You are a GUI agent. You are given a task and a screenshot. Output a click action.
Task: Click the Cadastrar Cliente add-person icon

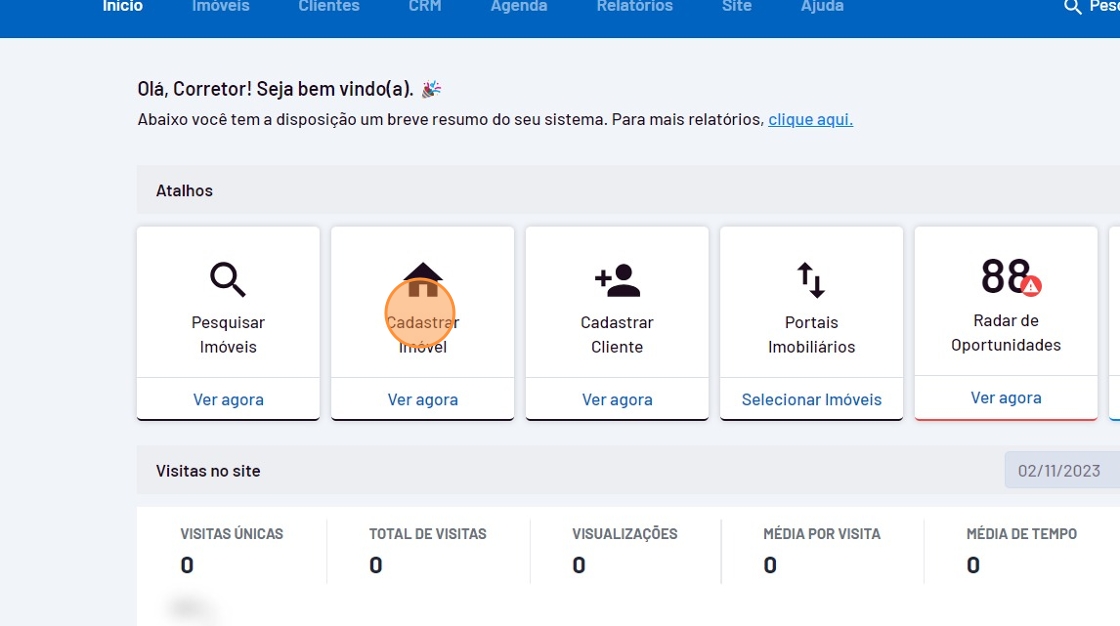[617, 280]
